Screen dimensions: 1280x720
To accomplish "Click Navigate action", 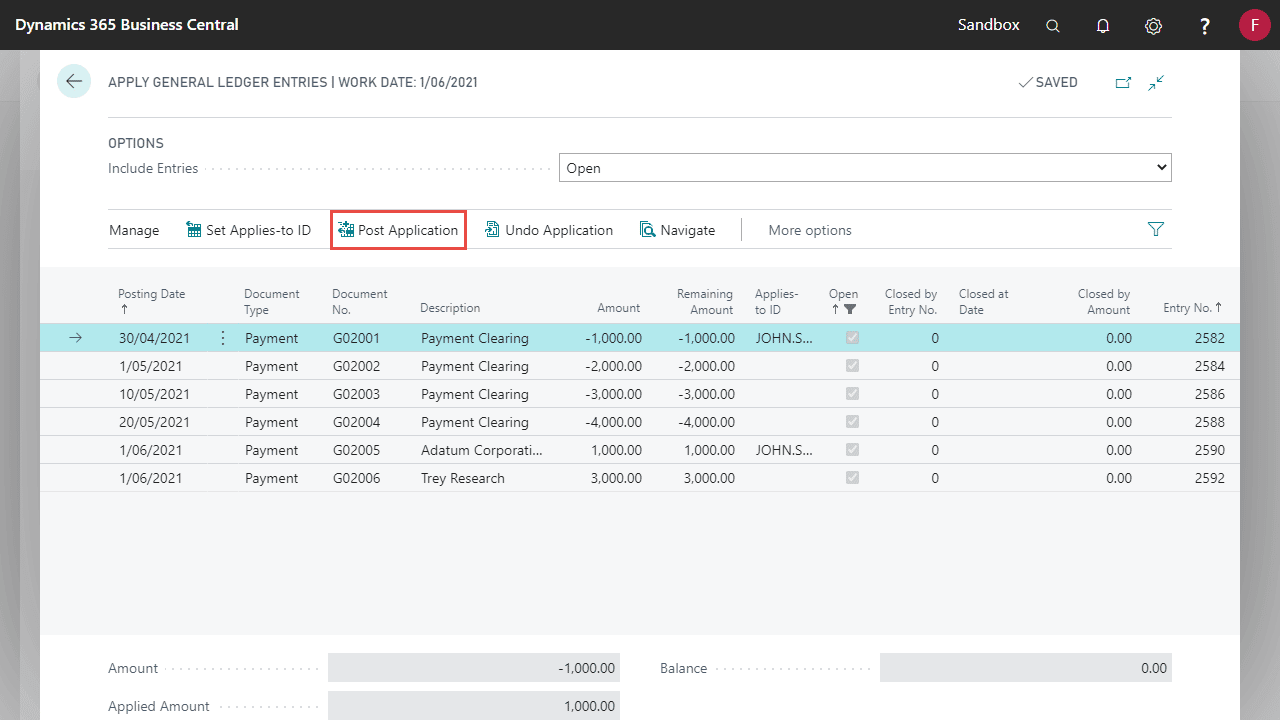I will point(678,230).
